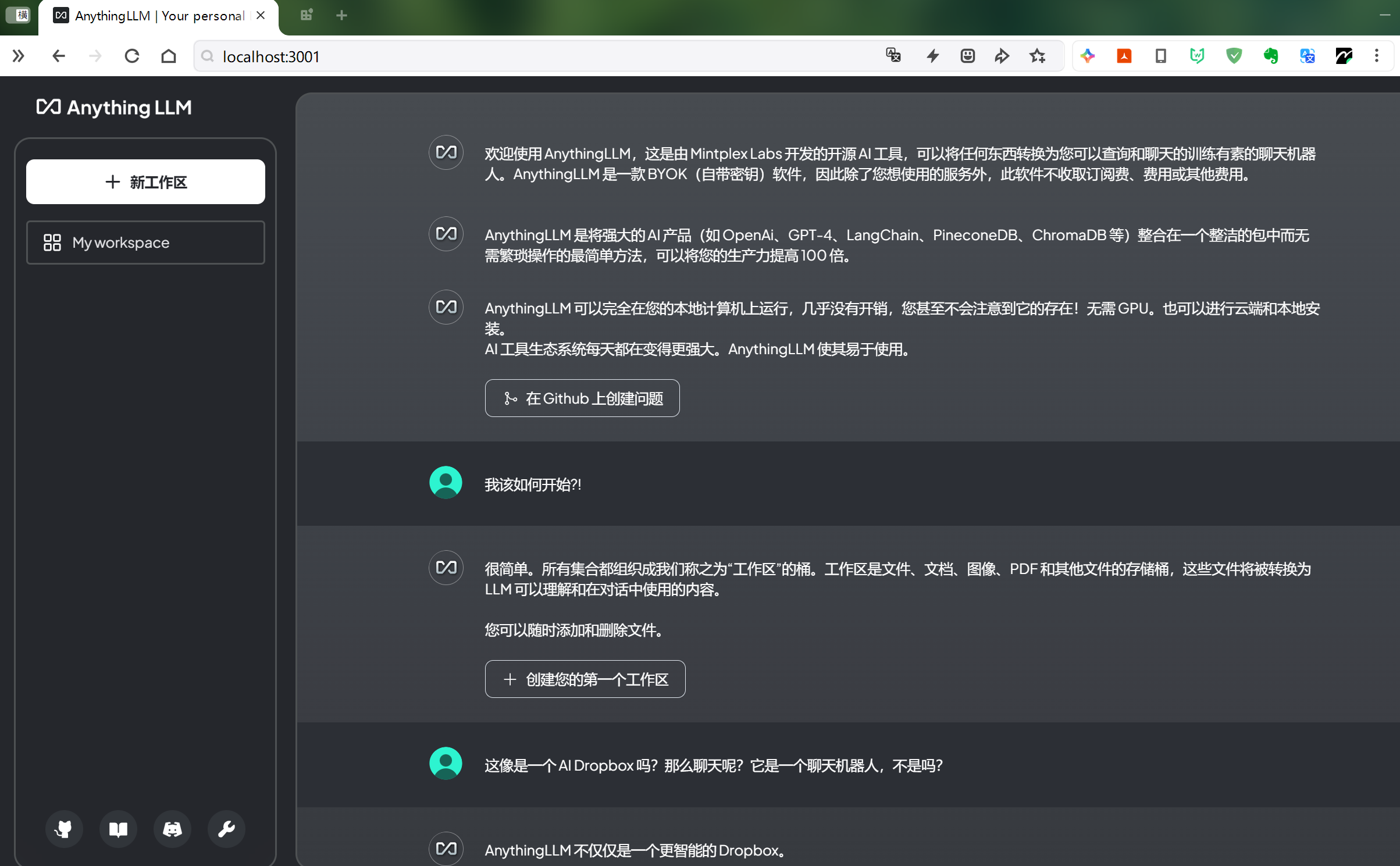
Task: Open the browser three-dot menu
Action: (1377, 56)
